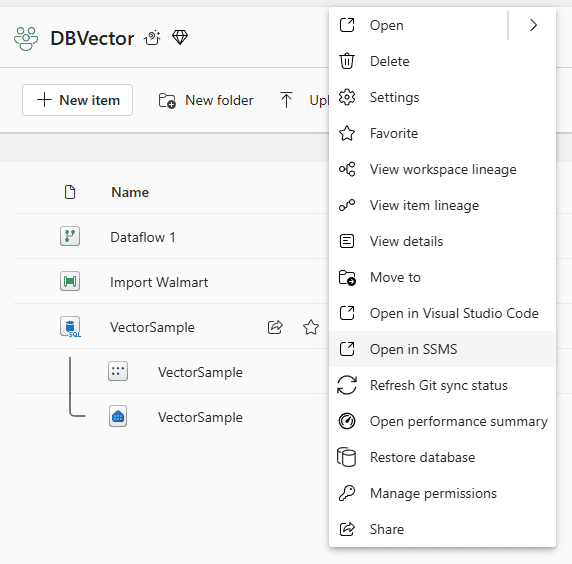The width and height of the screenshot is (572, 564).
Task: Open the Dataflow 1 item link
Action: (143, 237)
